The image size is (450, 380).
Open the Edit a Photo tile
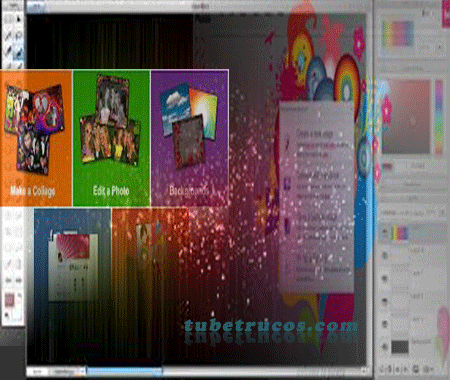(111, 138)
